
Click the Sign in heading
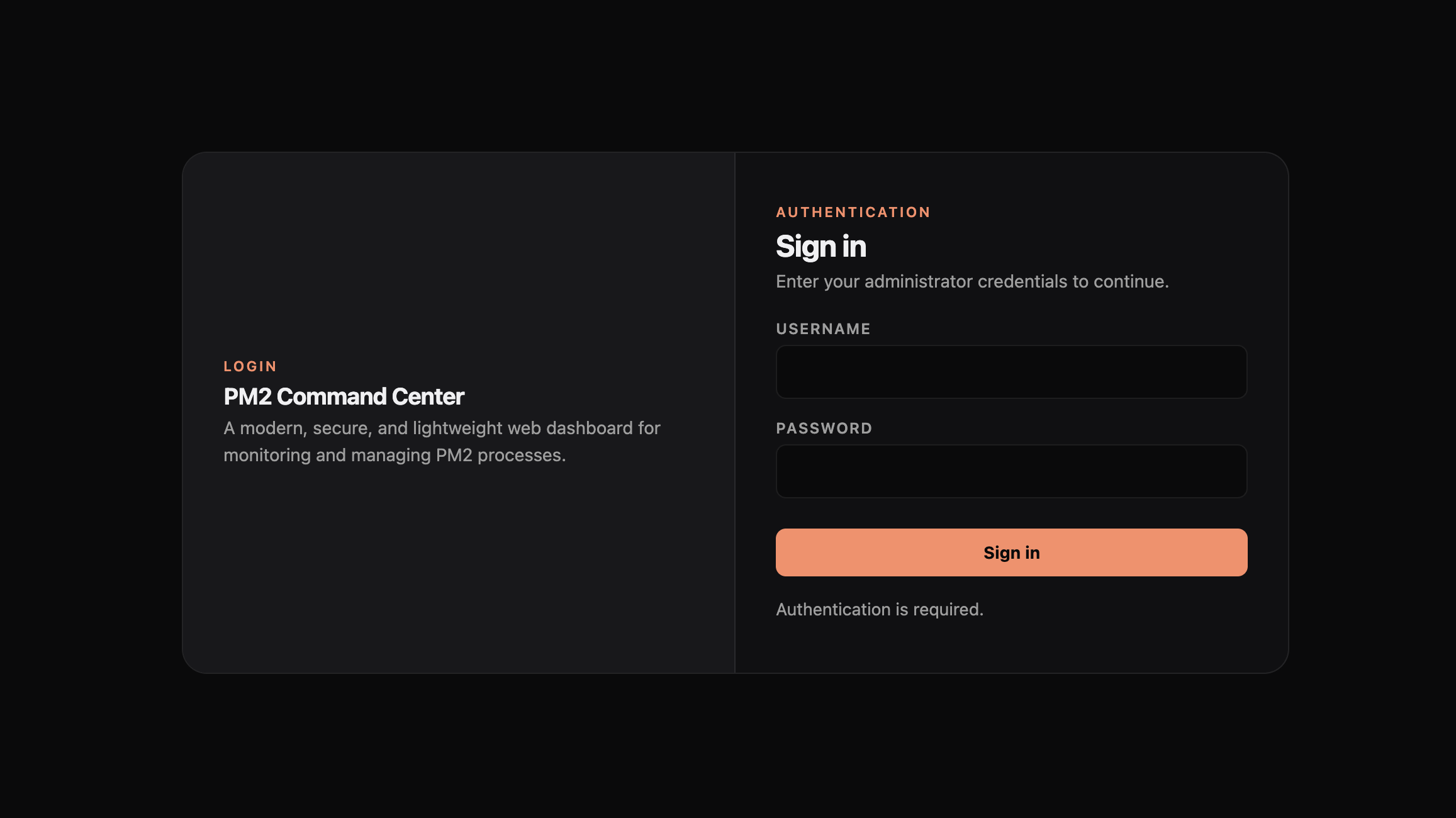[x=820, y=246]
